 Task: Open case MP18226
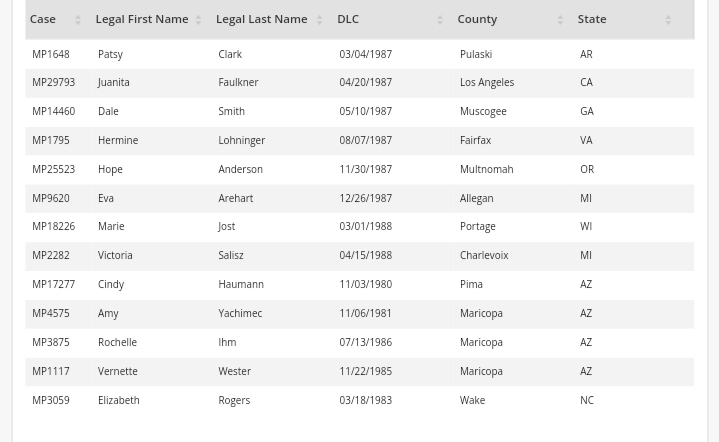click(x=53, y=227)
